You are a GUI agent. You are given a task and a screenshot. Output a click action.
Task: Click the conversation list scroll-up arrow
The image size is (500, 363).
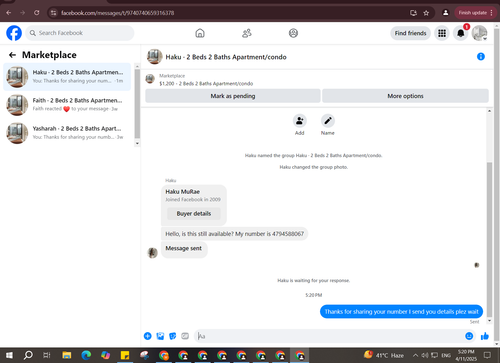tap(137, 66)
